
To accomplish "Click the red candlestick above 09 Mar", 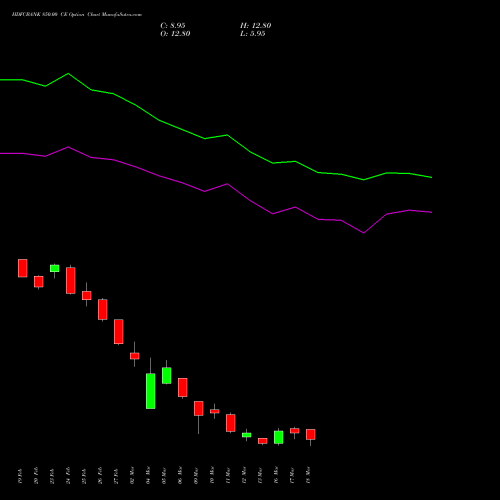I will pyautogui.click(x=199, y=408).
